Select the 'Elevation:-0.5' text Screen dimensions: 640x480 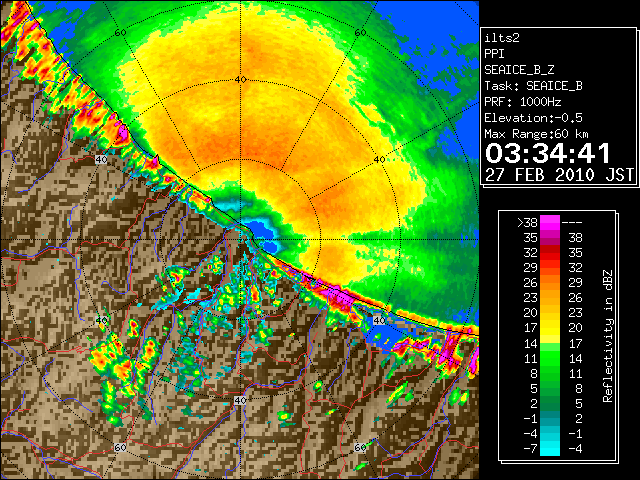coord(533,118)
